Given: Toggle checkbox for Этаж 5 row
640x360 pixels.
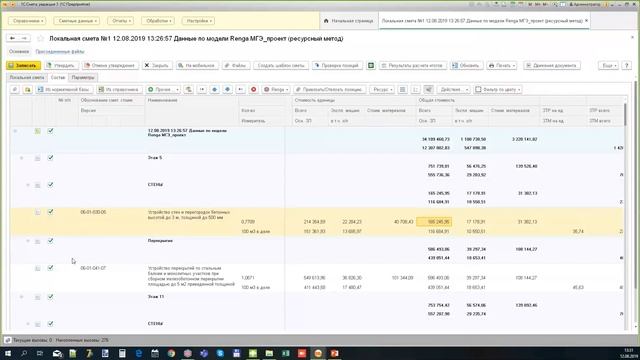Looking at the screenshot, I should point(51,158).
